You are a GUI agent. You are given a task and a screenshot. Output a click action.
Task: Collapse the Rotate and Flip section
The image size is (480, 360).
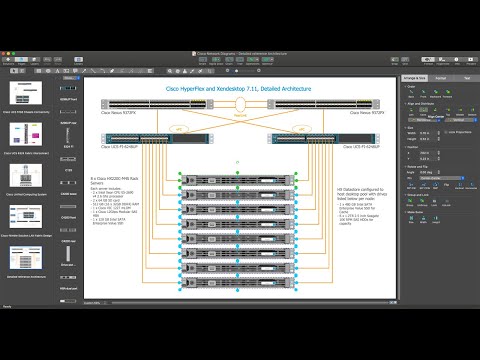(406, 167)
